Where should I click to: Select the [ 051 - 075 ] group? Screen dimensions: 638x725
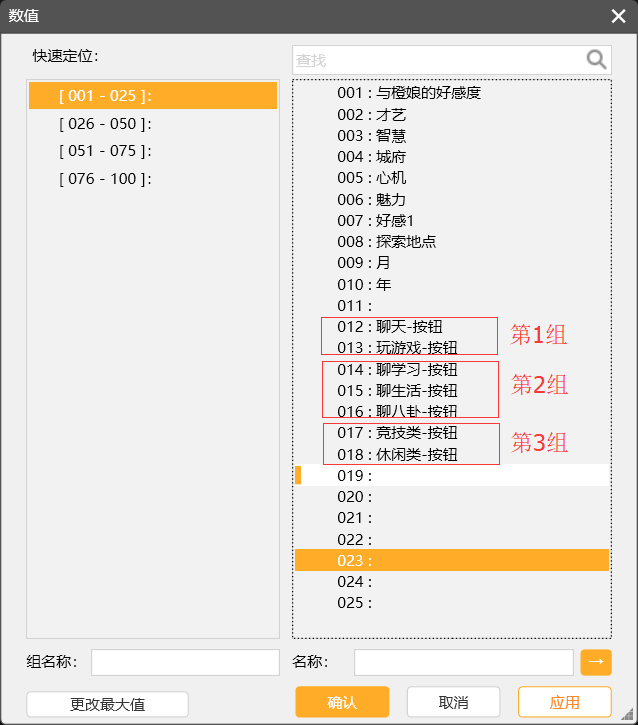click(105, 151)
